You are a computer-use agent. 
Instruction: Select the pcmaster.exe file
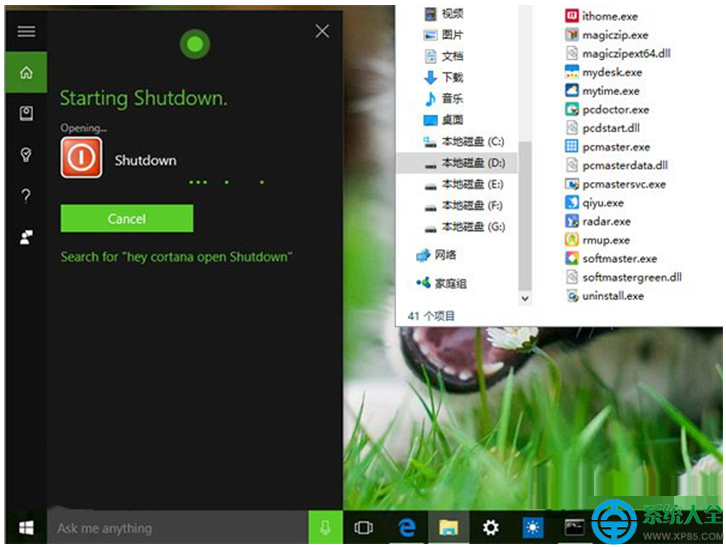(616, 147)
